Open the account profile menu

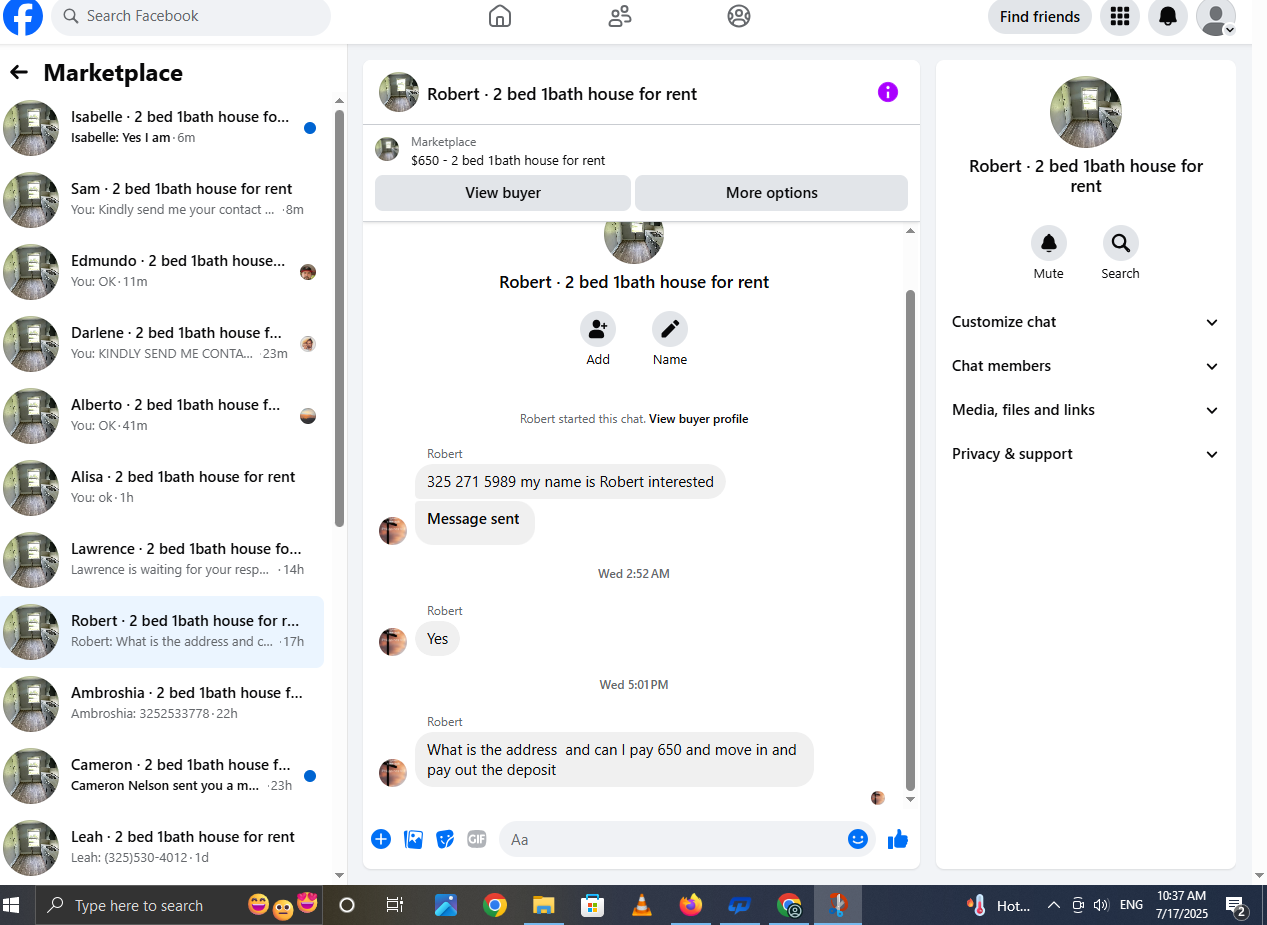(1216, 16)
